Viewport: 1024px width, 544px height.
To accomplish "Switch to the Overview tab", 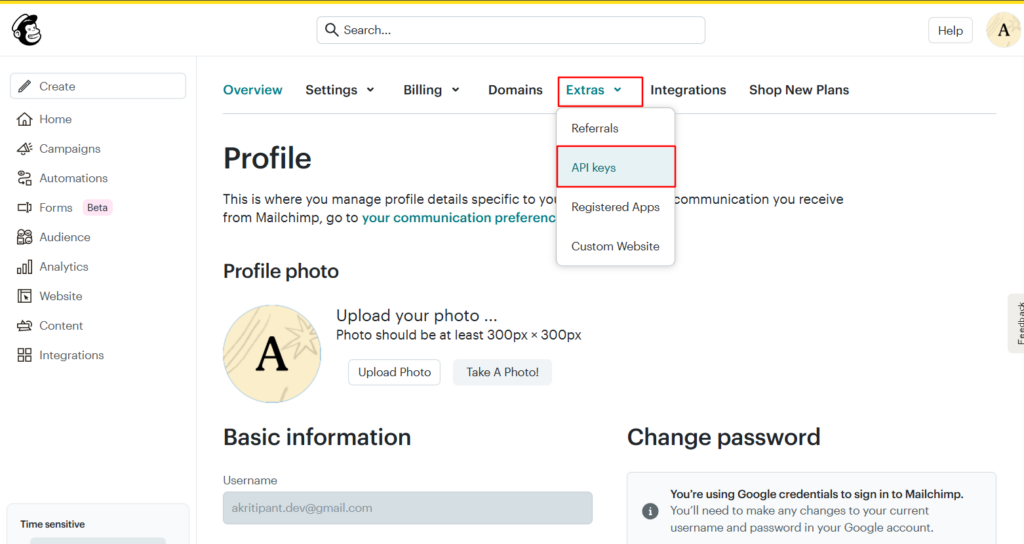I will (x=253, y=90).
